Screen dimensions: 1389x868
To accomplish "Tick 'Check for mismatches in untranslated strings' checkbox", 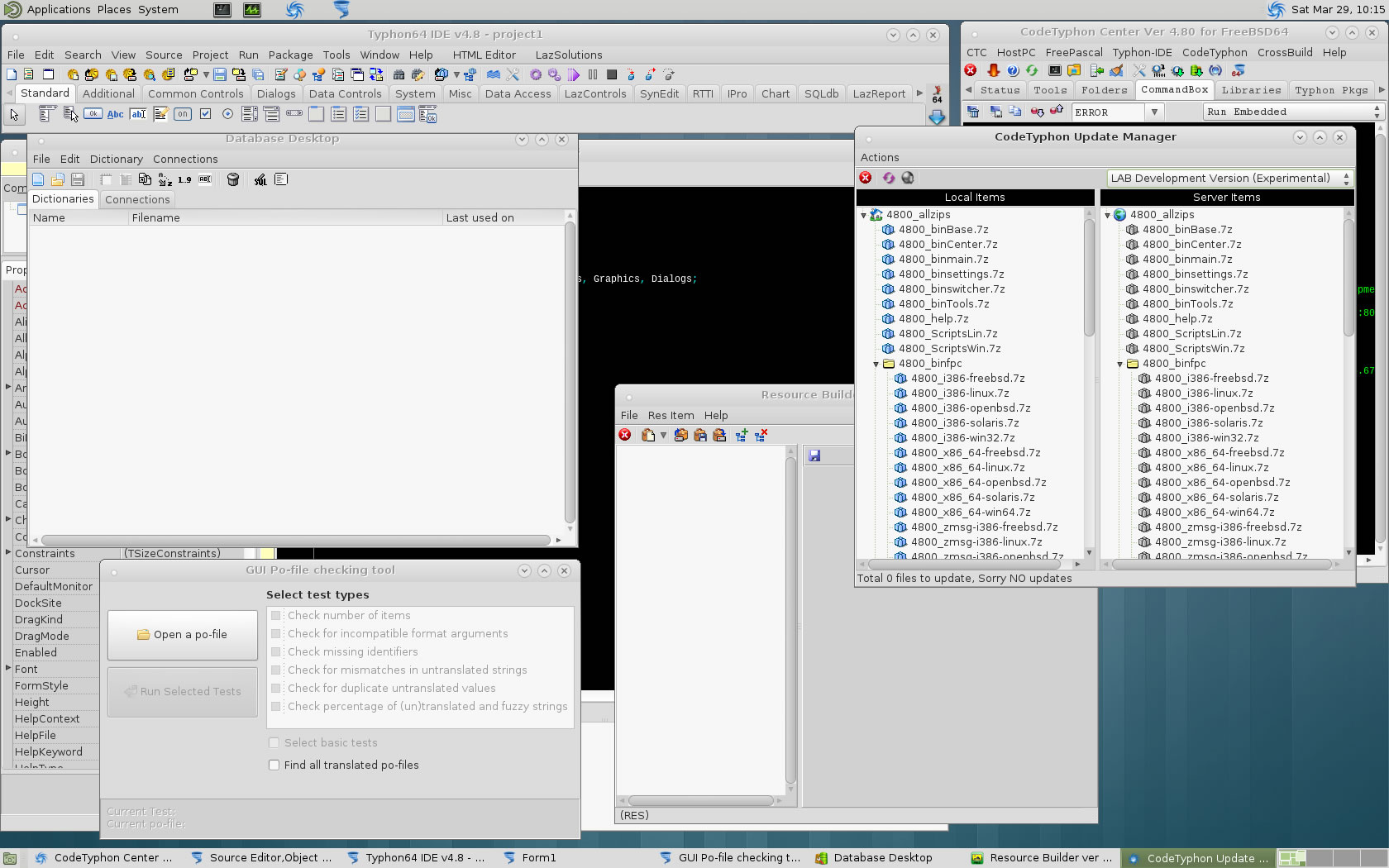I will pyautogui.click(x=276, y=670).
